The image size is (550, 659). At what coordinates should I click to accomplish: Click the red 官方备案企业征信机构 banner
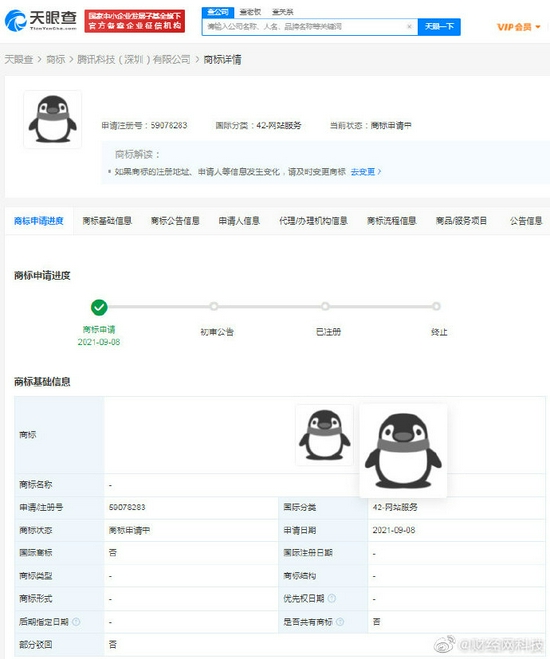134,21
